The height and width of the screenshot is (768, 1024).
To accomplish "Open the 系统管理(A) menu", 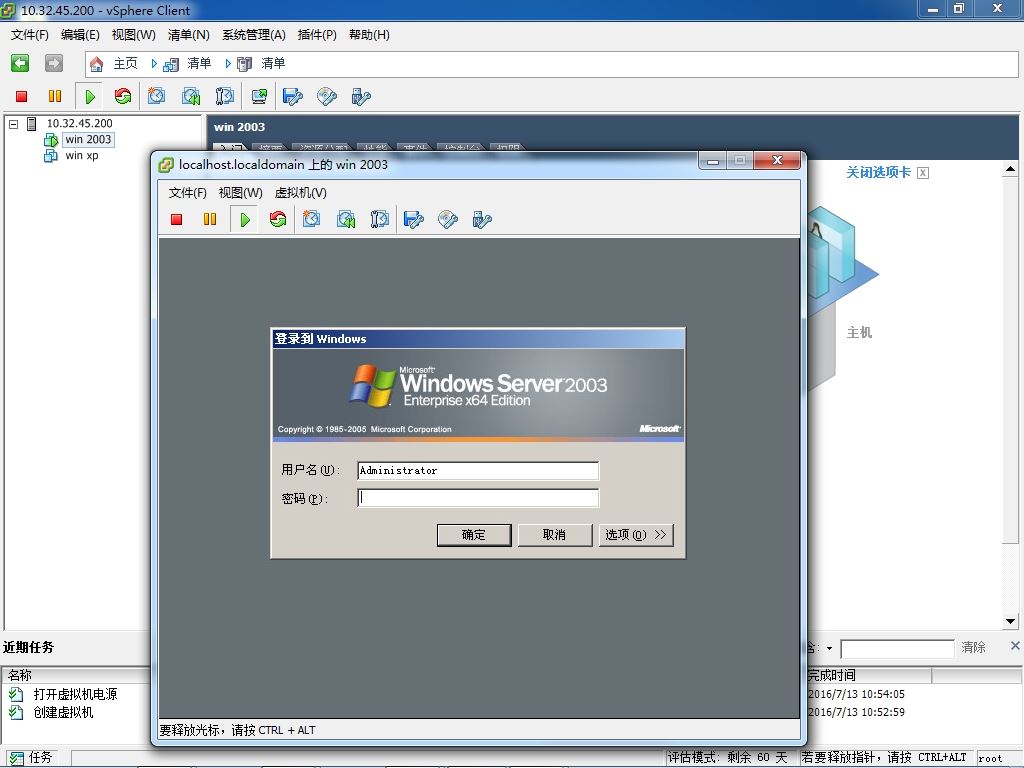I will point(253,35).
